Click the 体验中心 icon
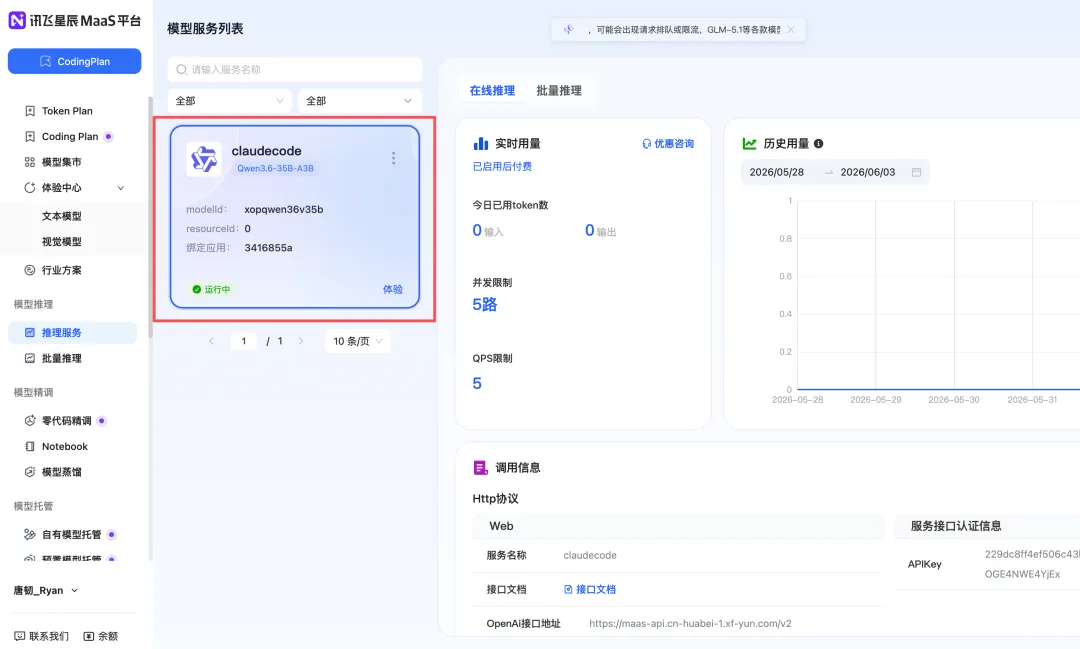Image resolution: width=1080 pixels, height=649 pixels. pos(30,187)
